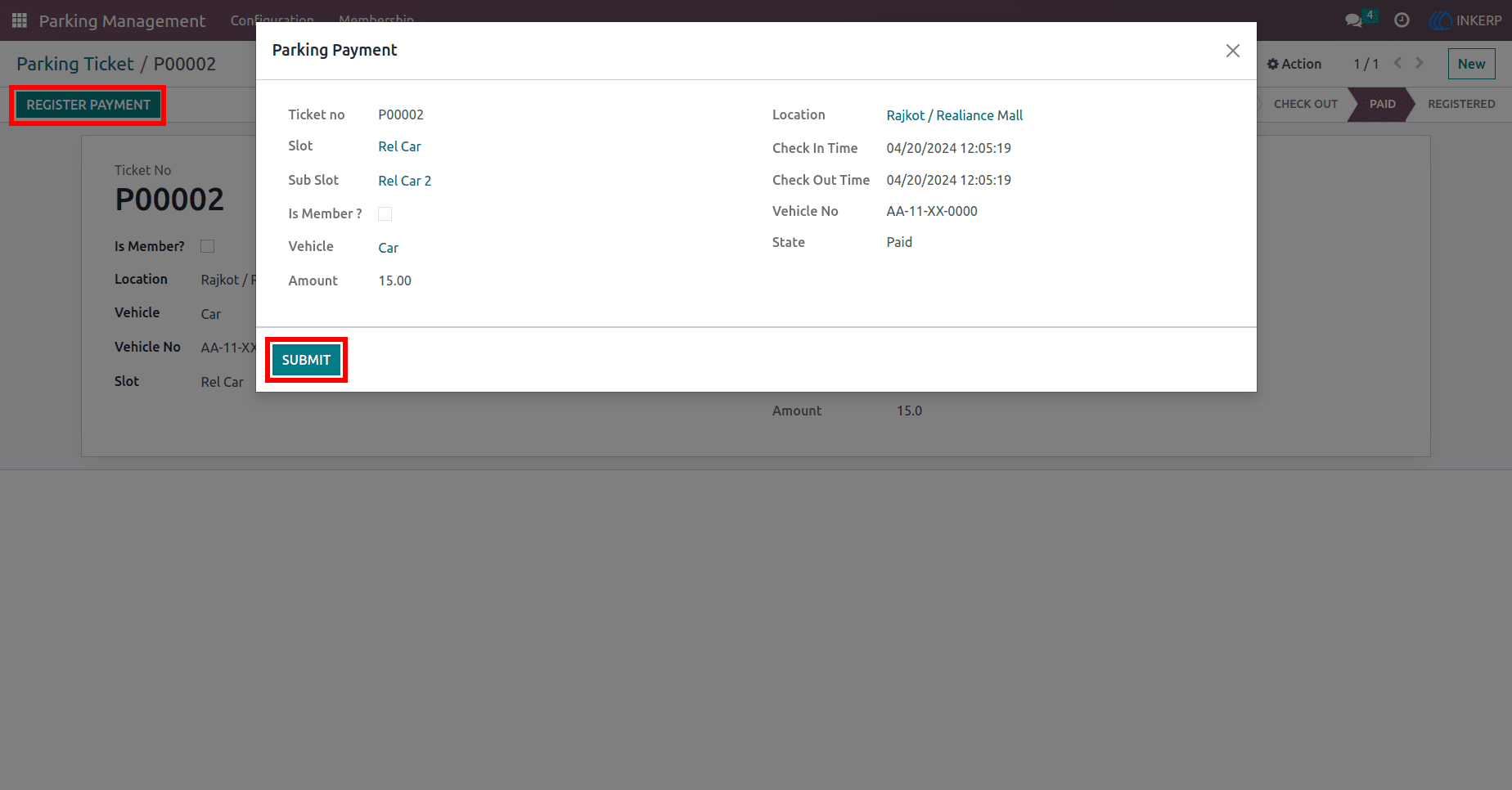The width and height of the screenshot is (1512, 790).
Task: Select the Registered status stage
Action: click(x=1461, y=104)
